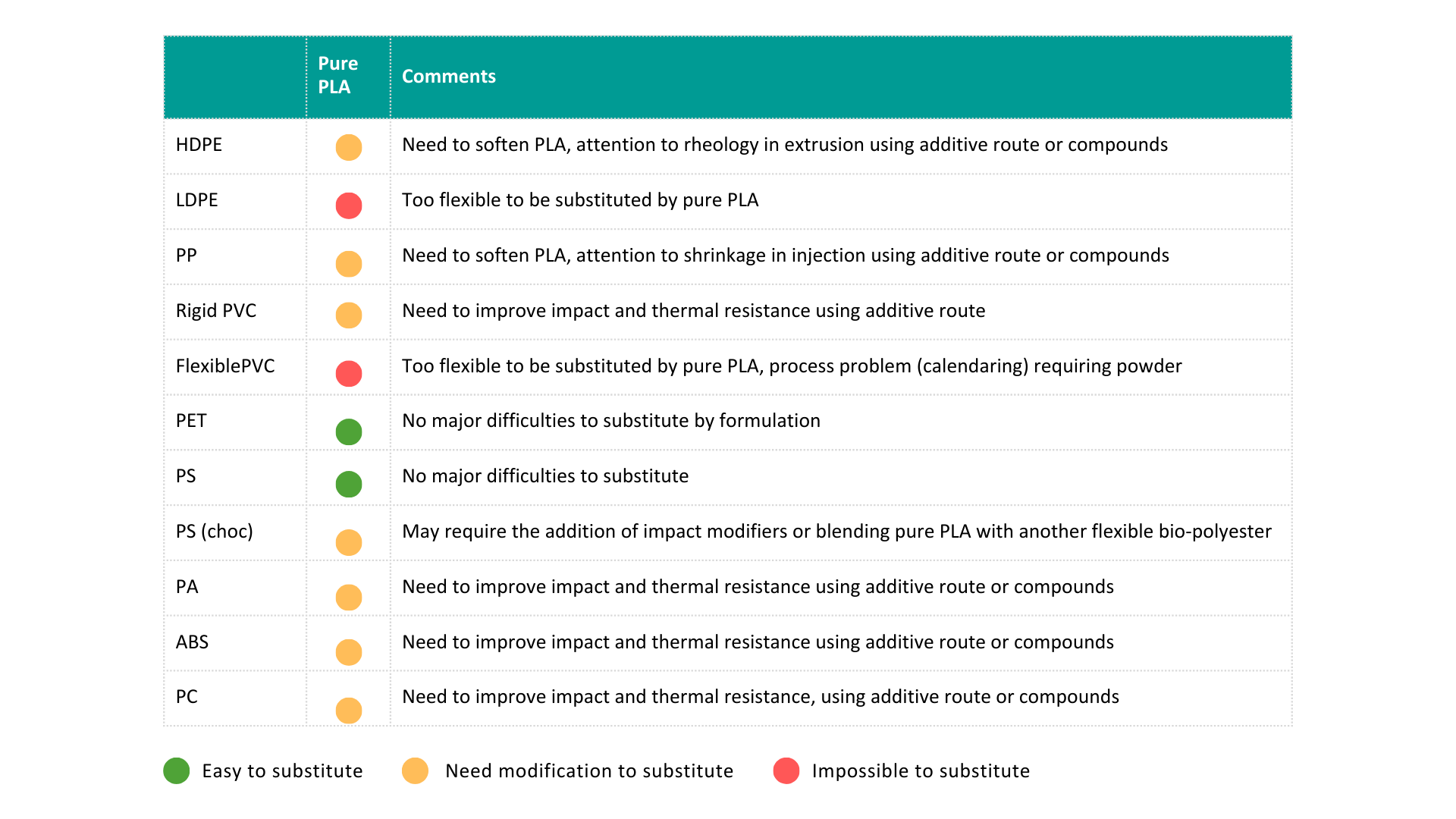The image size is (1456, 819).
Task: Select the orange dot in the PC row
Action: pyautogui.click(x=349, y=711)
